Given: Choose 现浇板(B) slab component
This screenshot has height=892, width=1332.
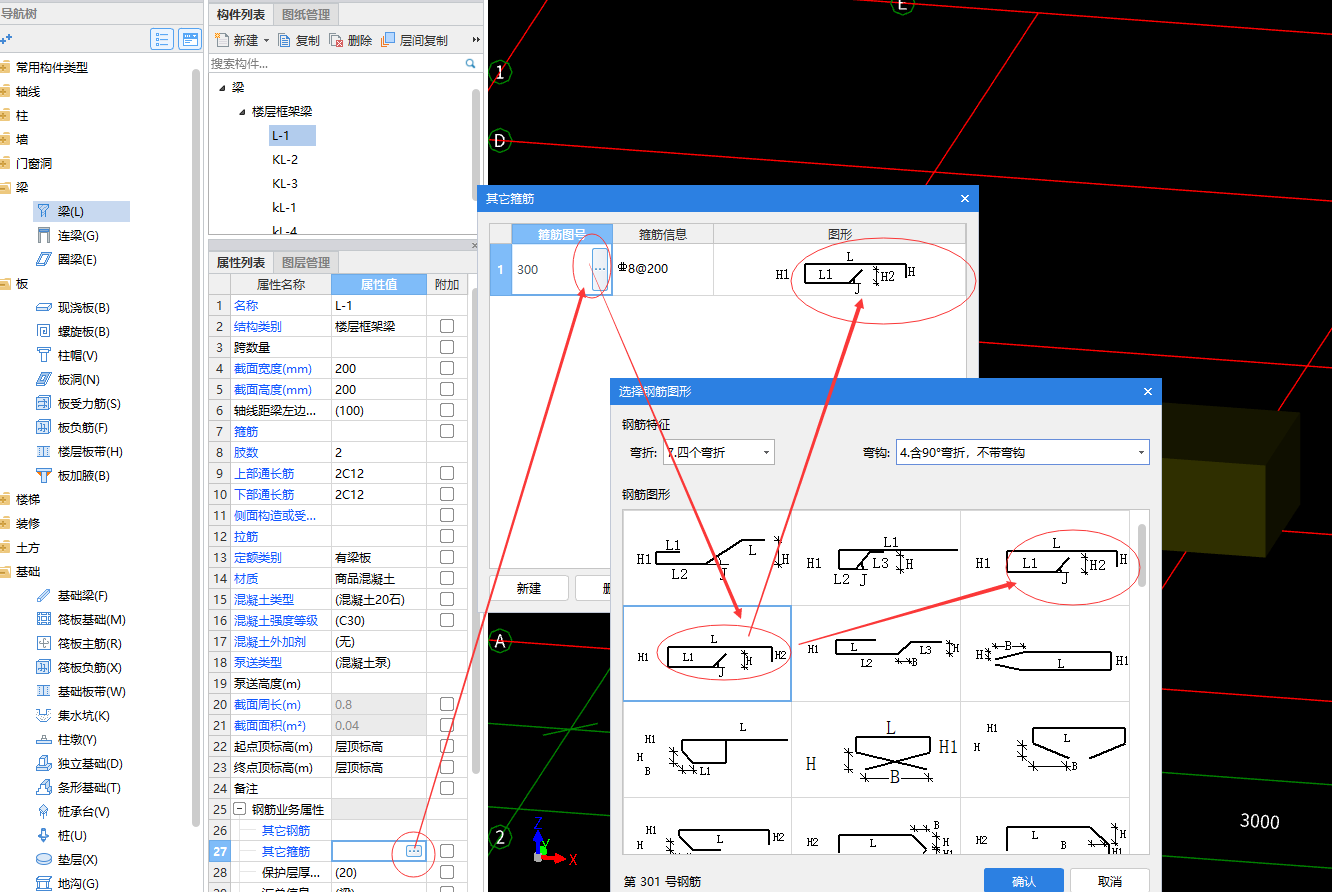Looking at the screenshot, I should [86, 307].
